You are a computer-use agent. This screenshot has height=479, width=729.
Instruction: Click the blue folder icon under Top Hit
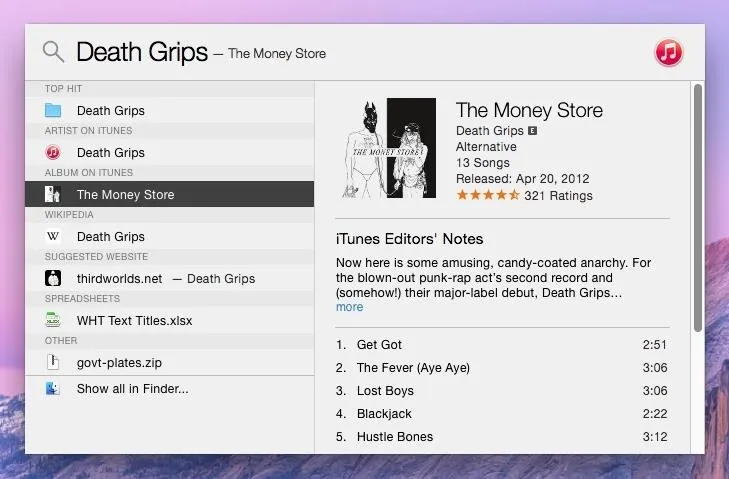tap(53, 111)
